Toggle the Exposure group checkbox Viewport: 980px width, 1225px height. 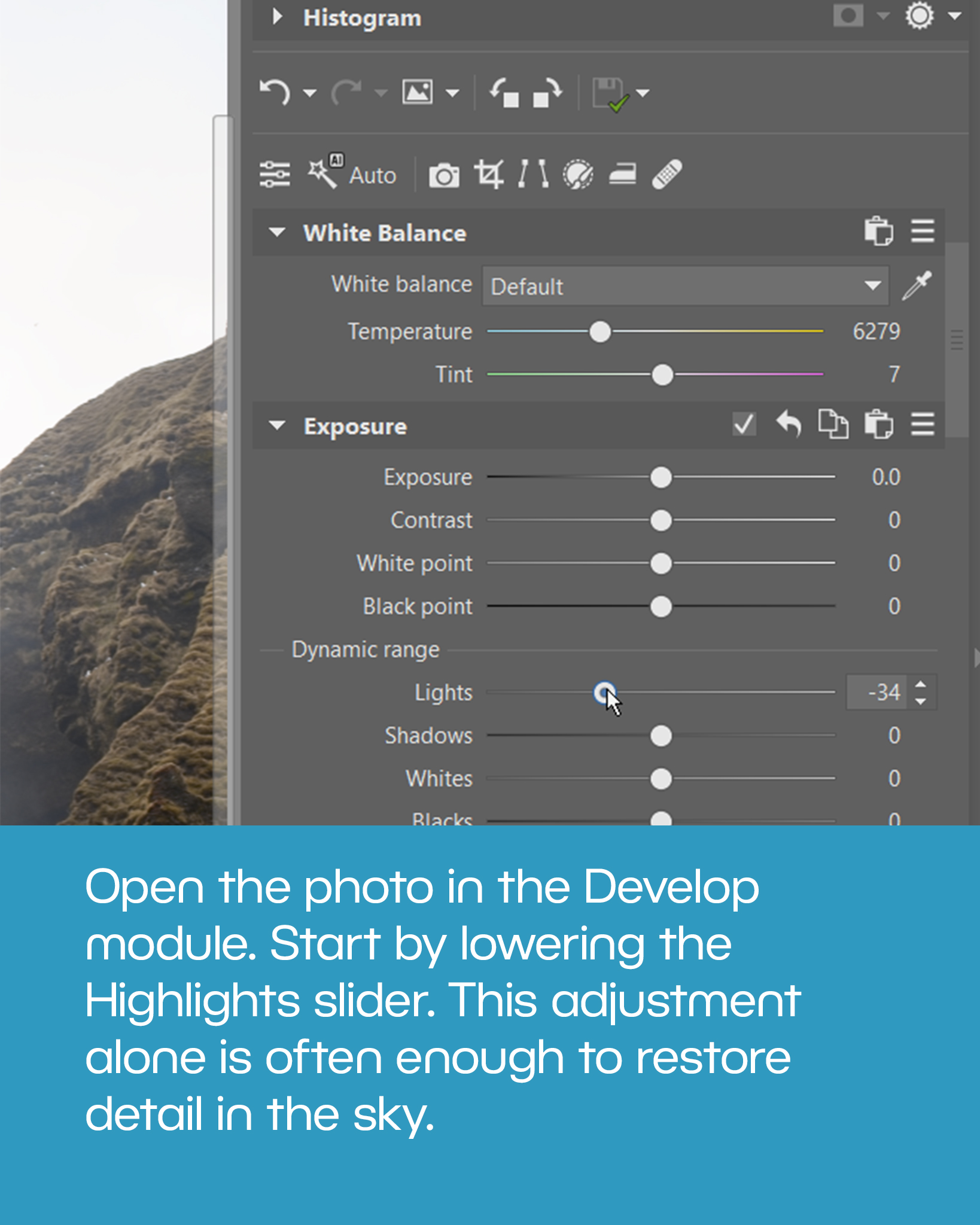744,425
